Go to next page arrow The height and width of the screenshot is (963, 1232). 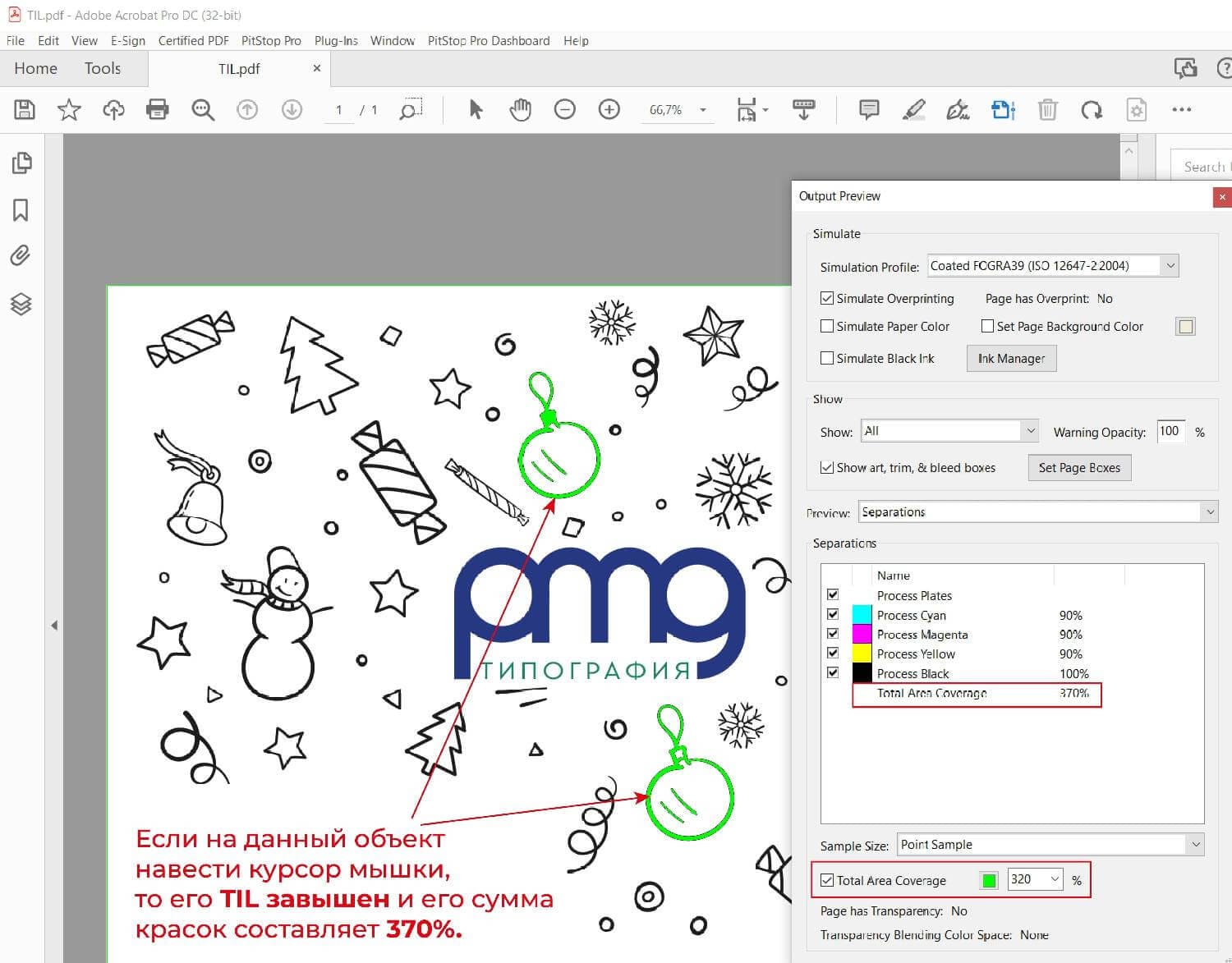(292, 109)
